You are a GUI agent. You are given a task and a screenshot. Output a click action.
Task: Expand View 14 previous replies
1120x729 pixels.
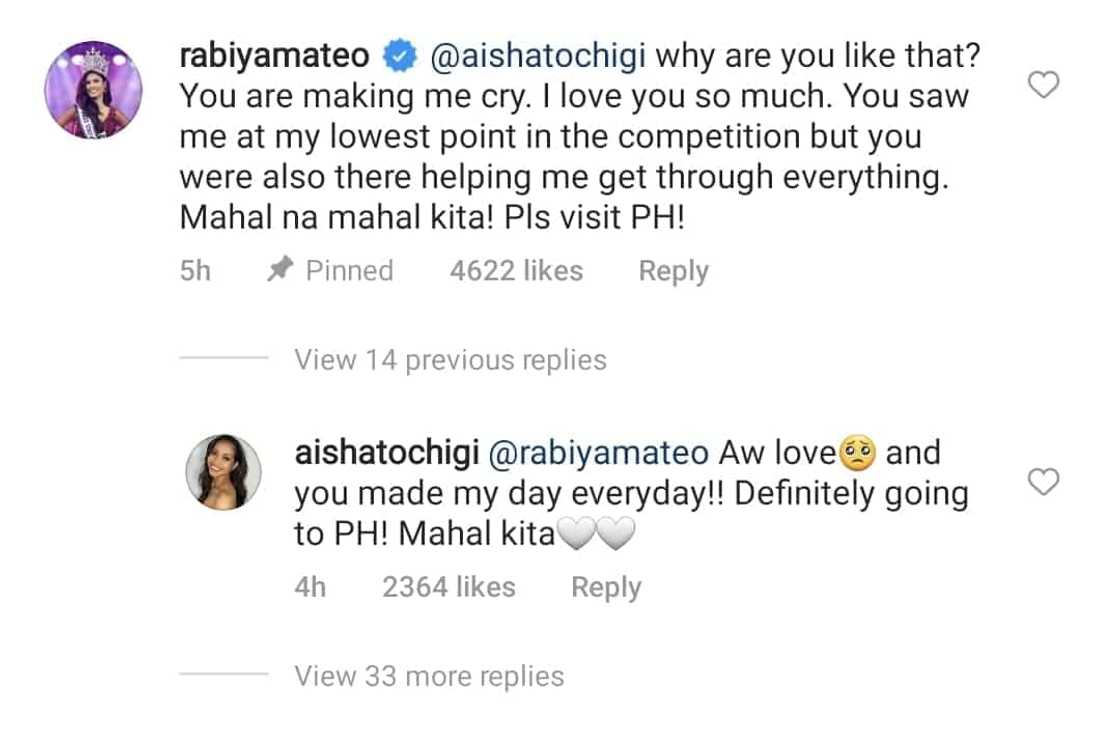(x=450, y=360)
